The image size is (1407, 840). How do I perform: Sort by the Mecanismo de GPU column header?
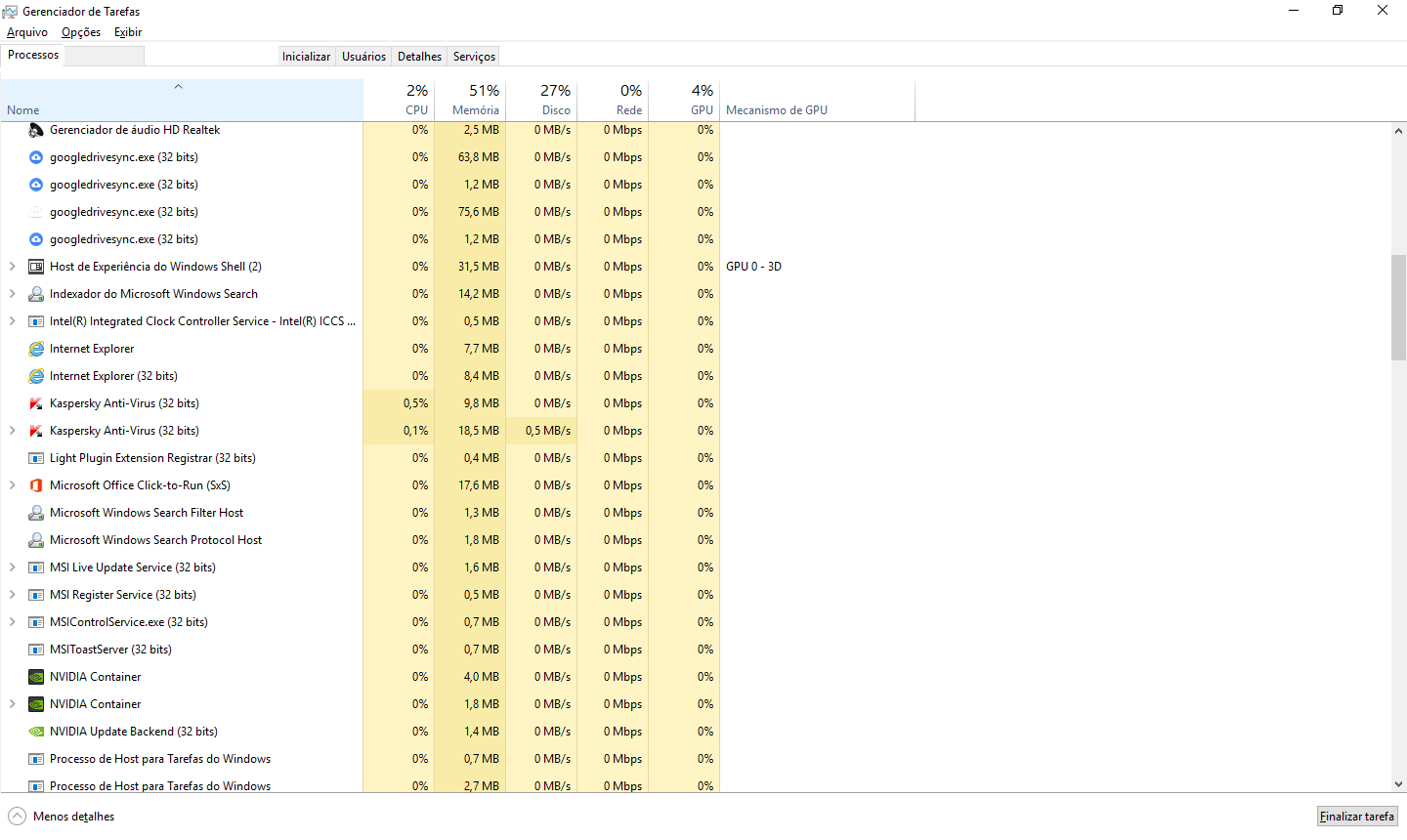[817, 101]
